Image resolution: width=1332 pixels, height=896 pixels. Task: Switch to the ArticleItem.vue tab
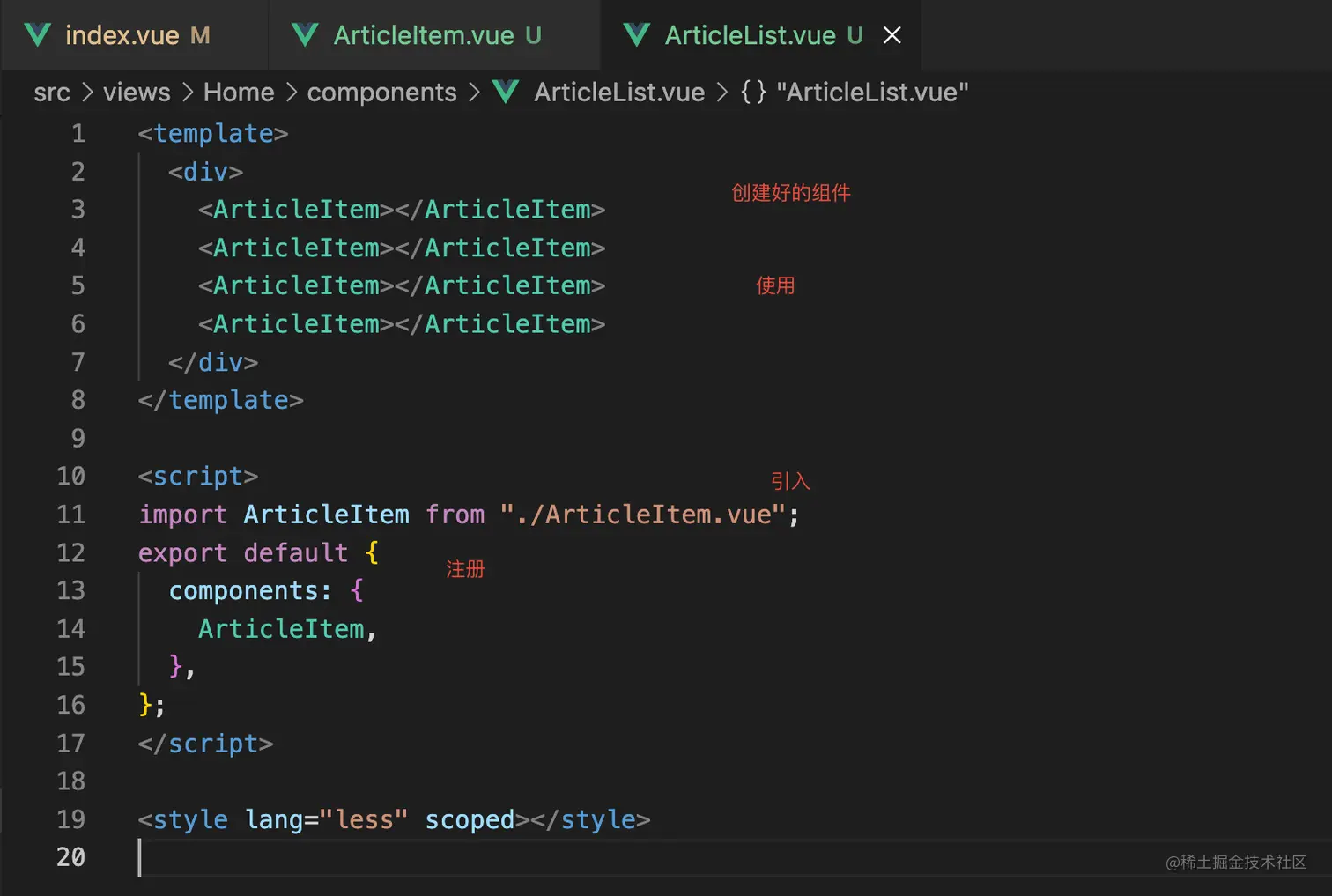point(436,35)
